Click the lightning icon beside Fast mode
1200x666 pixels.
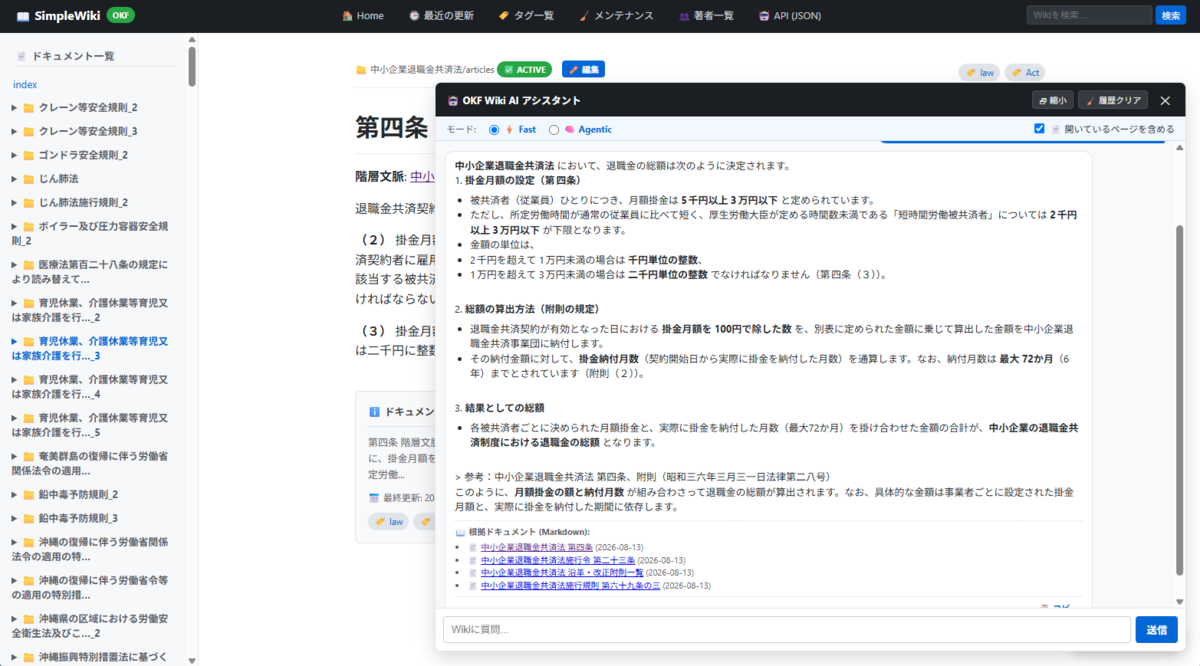pyautogui.click(x=509, y=130)
